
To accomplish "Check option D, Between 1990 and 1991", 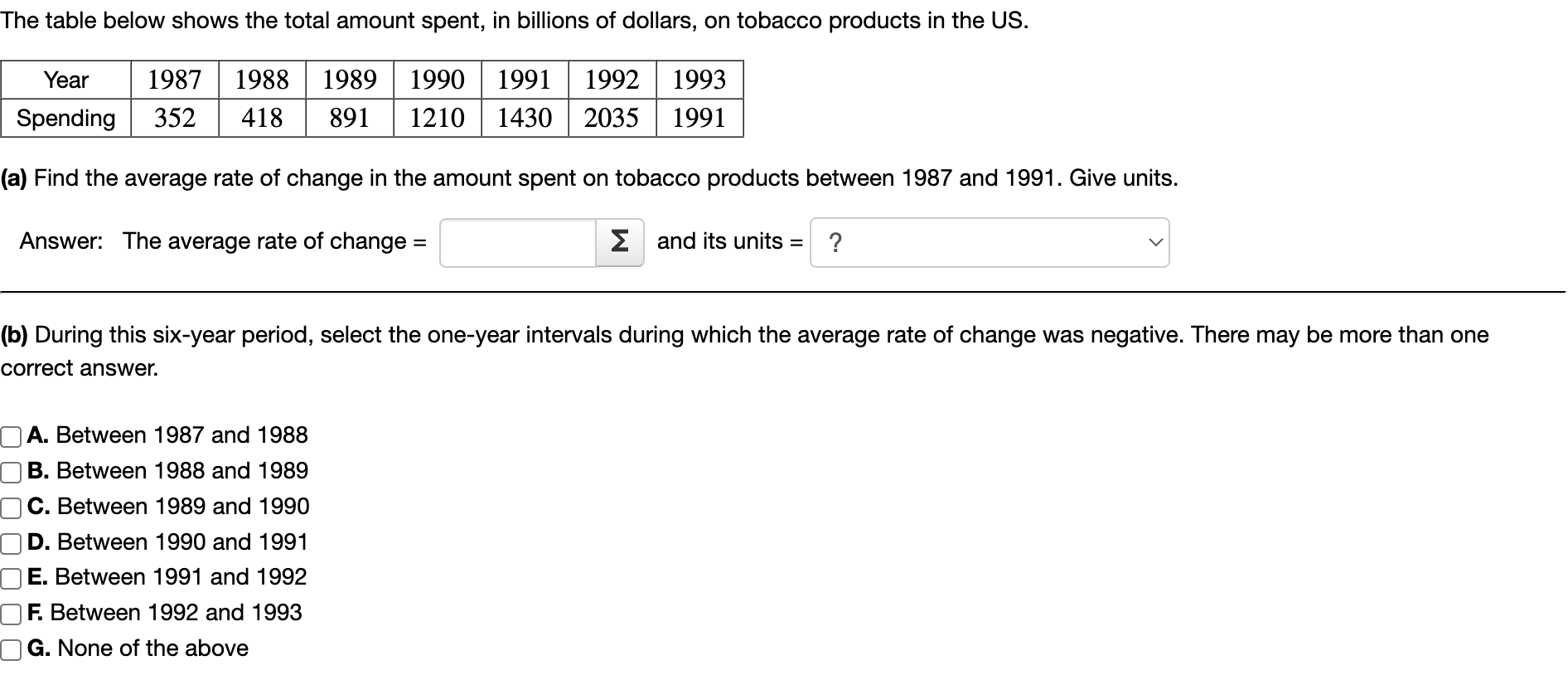I will pyautogui.click(x=9, y=543).
